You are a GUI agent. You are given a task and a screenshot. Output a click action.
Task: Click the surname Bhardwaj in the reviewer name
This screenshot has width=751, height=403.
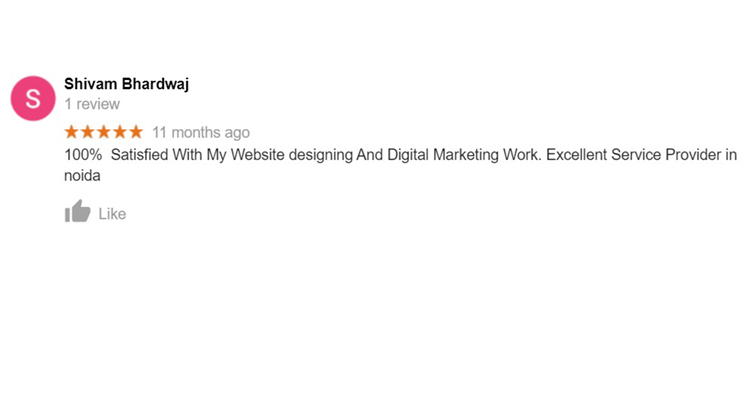156,84
